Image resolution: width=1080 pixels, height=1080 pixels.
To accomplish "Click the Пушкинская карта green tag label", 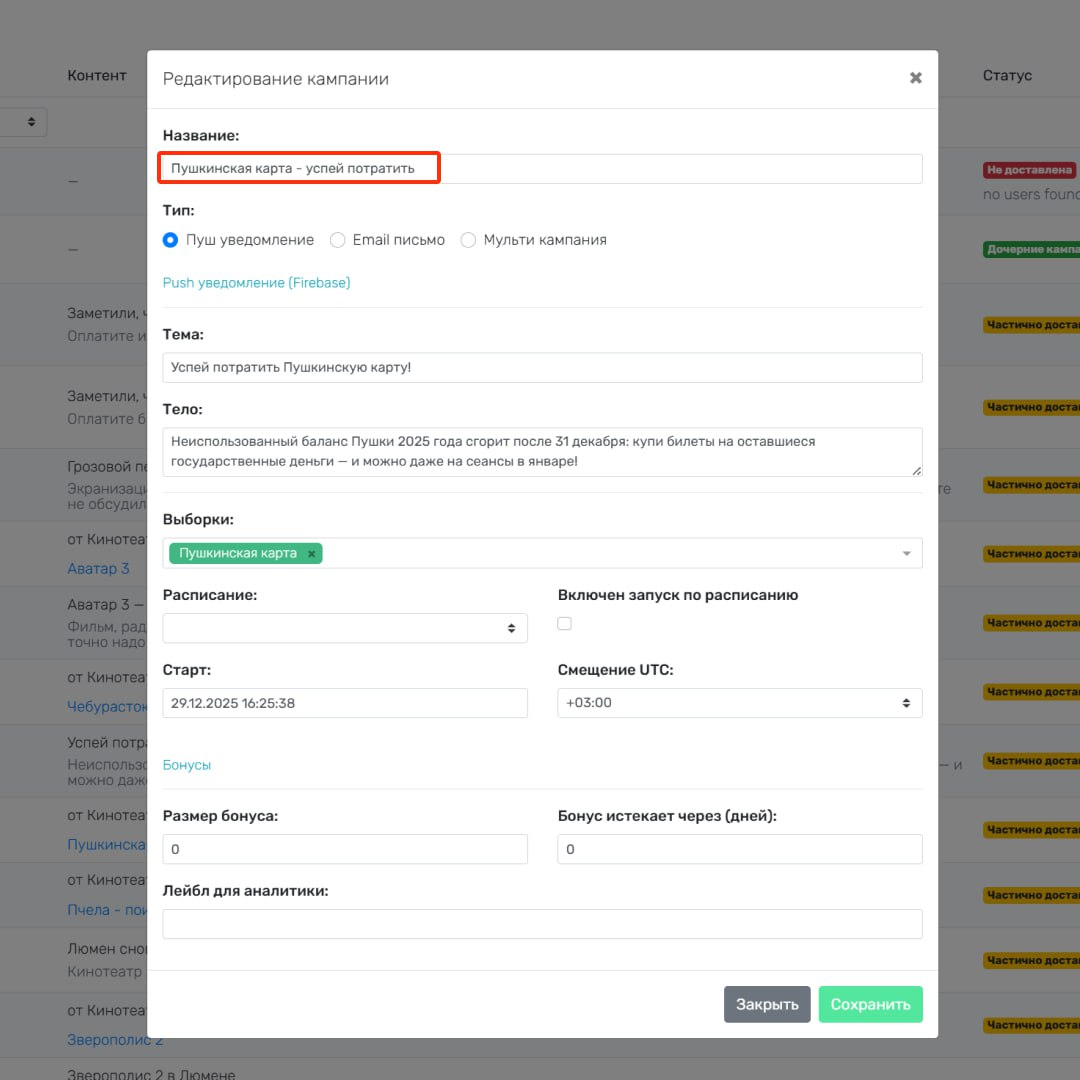I will click(238, 554).
